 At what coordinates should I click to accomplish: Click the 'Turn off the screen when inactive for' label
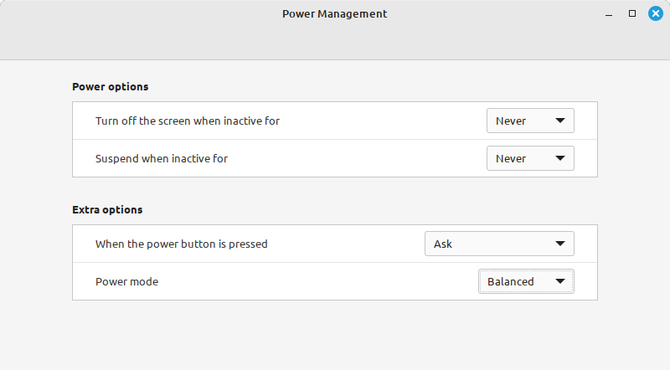pos(187,121)
